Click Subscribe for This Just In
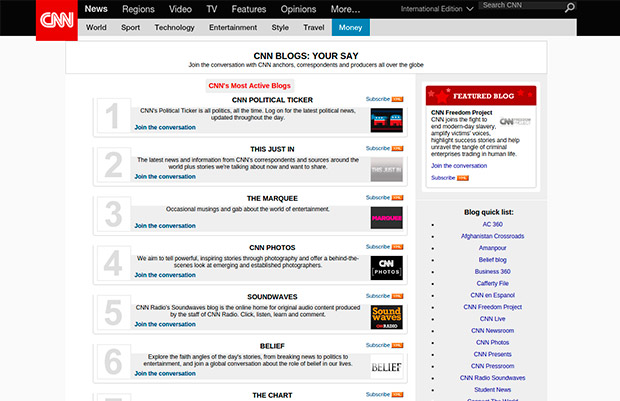This screenshot has height=401, width=620. [378, 148]
